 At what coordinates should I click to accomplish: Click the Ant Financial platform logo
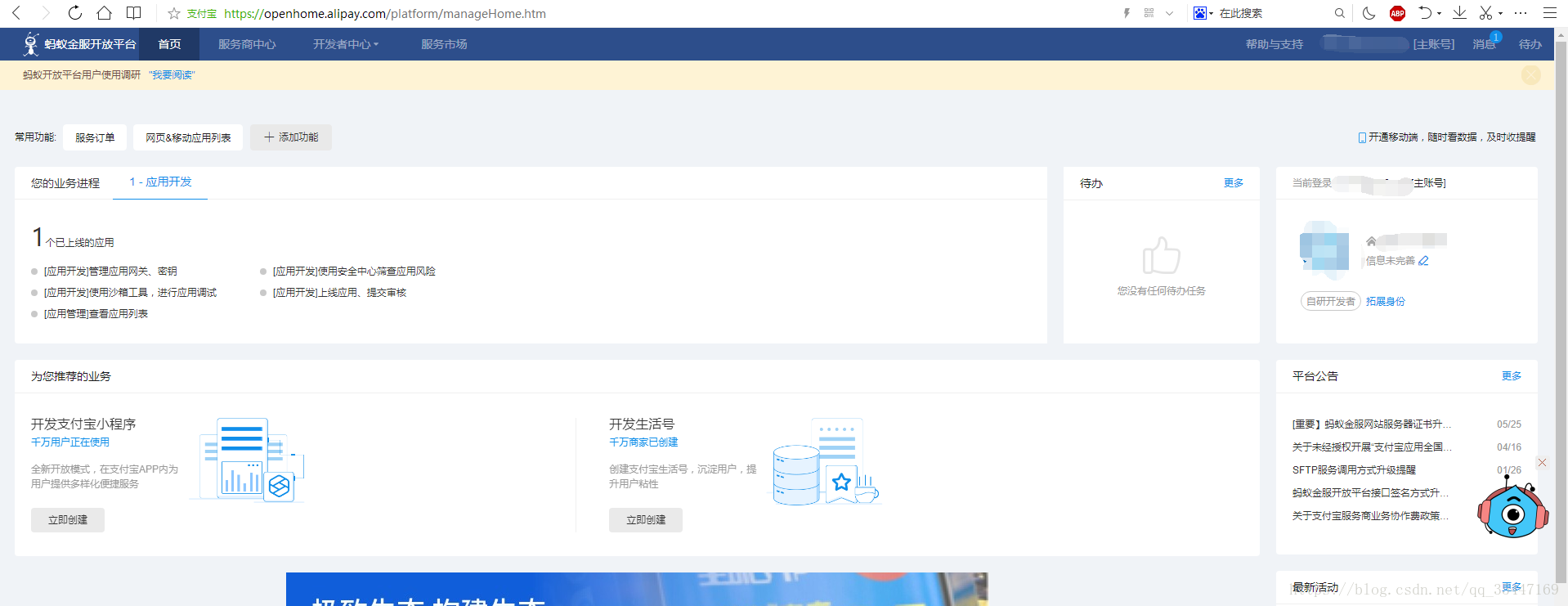(79, 44)
